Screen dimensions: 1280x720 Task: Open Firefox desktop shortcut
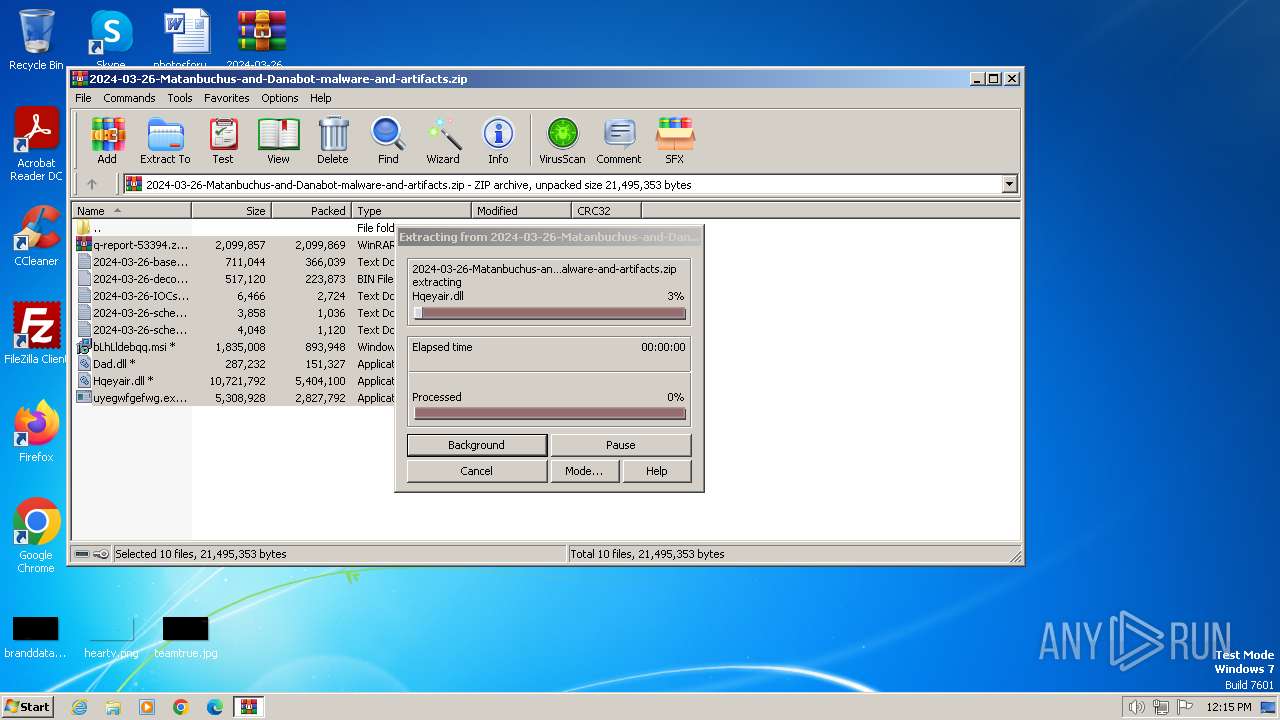pyautogui.click(x=36, y=432)
